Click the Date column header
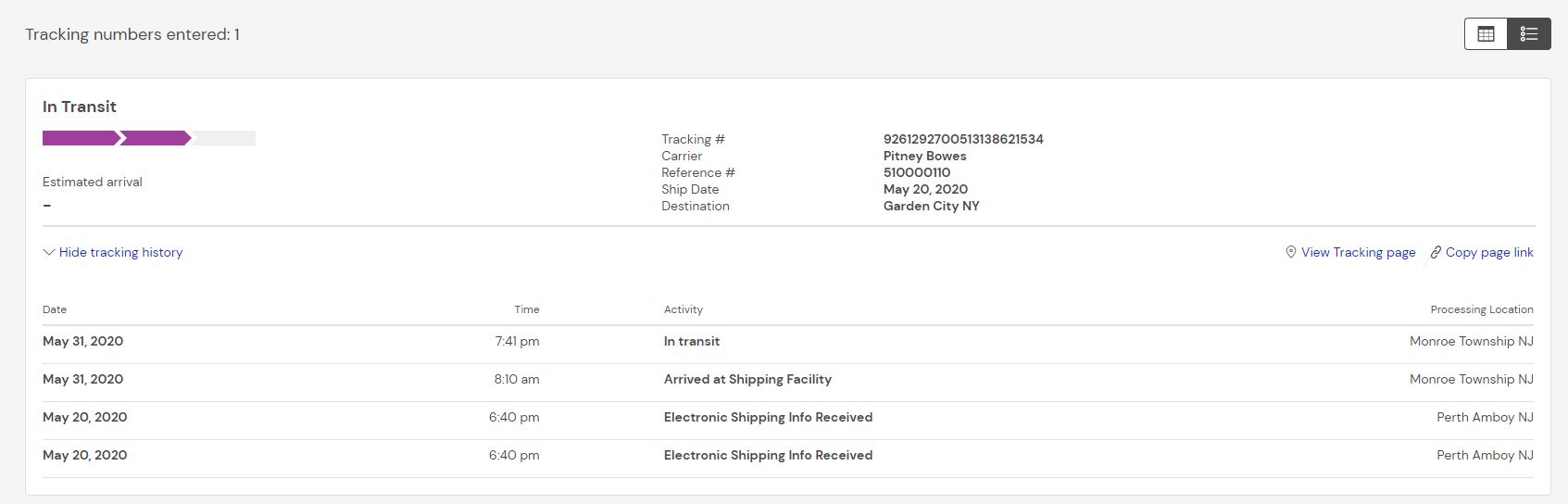Image resolution: width=1568 pixels, height=504 pixels. pyautogui.click(x=55, y=309)
